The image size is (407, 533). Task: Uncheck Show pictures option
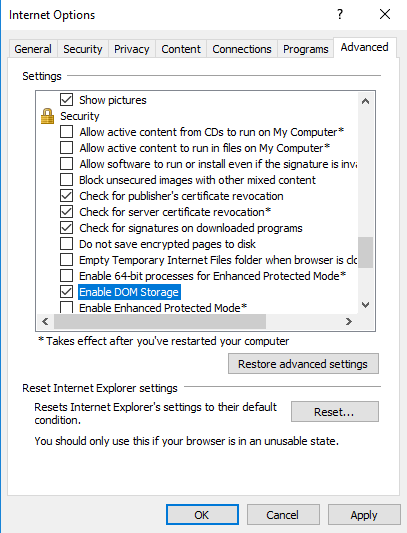[66, 100]
